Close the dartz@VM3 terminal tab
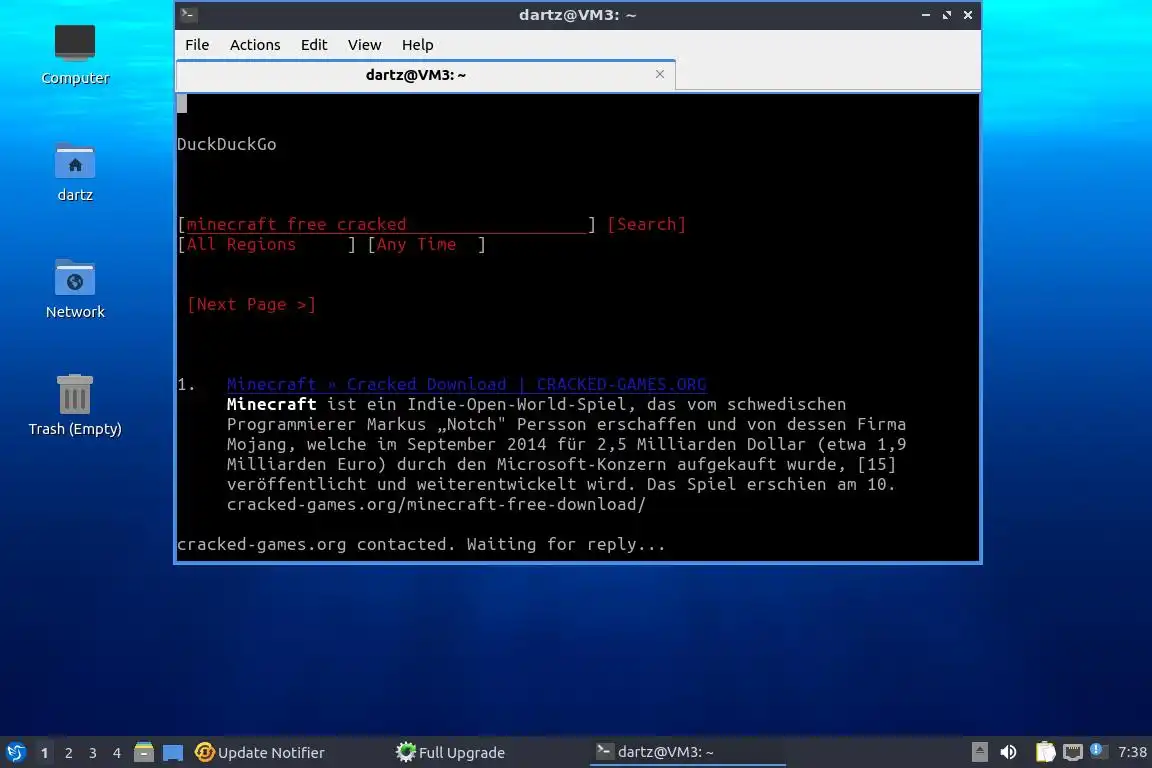The height and width of the screenshot is (768, 1152). point(660,74)
